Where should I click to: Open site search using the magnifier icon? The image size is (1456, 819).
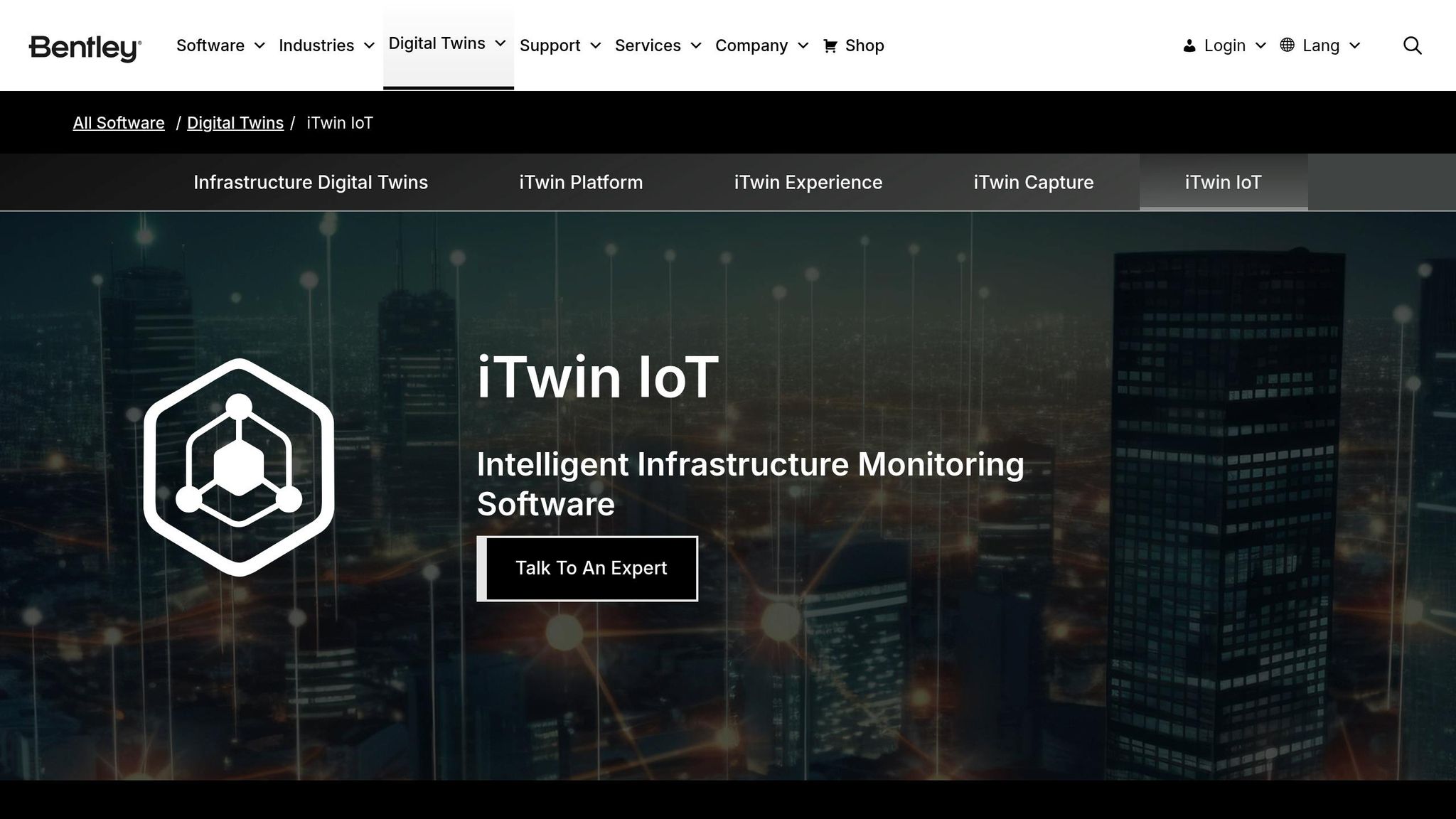pyautogui.click(x=1413, y=45)
